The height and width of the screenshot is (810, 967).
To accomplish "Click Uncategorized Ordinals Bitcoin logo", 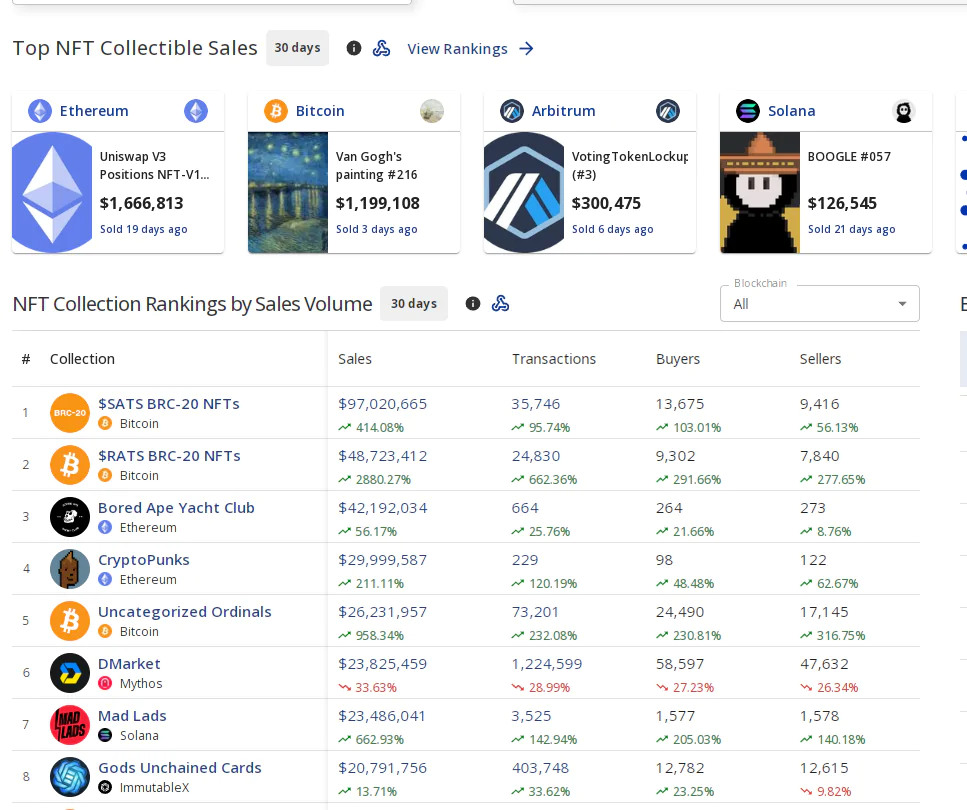I will tap(70, 621).
